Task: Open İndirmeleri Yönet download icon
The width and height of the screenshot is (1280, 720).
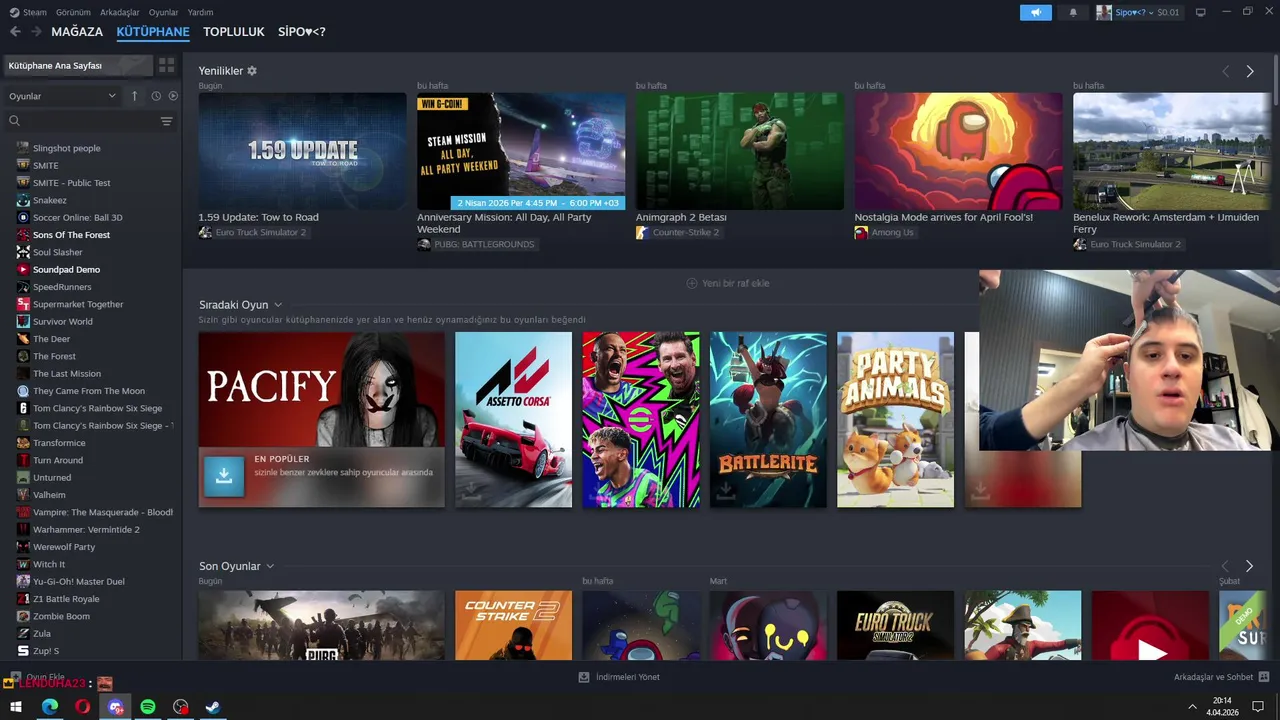Action: (584, 677)
